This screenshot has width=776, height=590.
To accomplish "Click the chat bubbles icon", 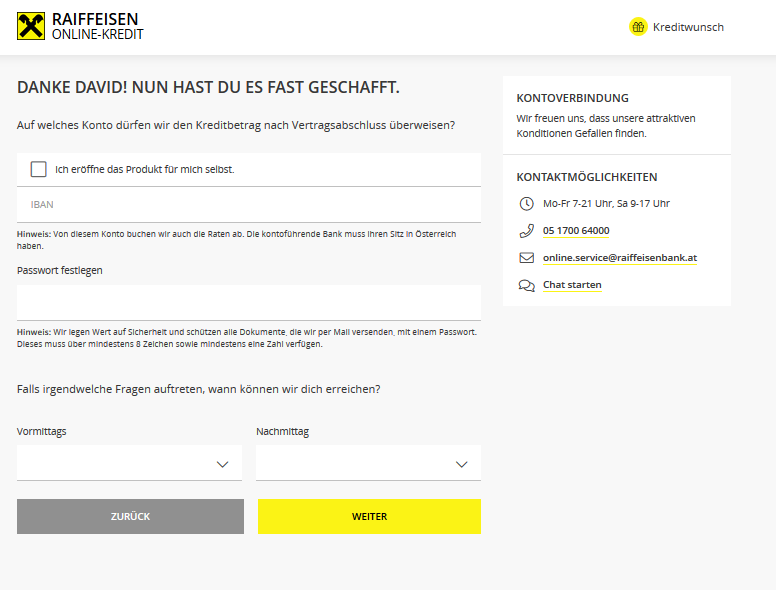I will [x=527, y=285].
